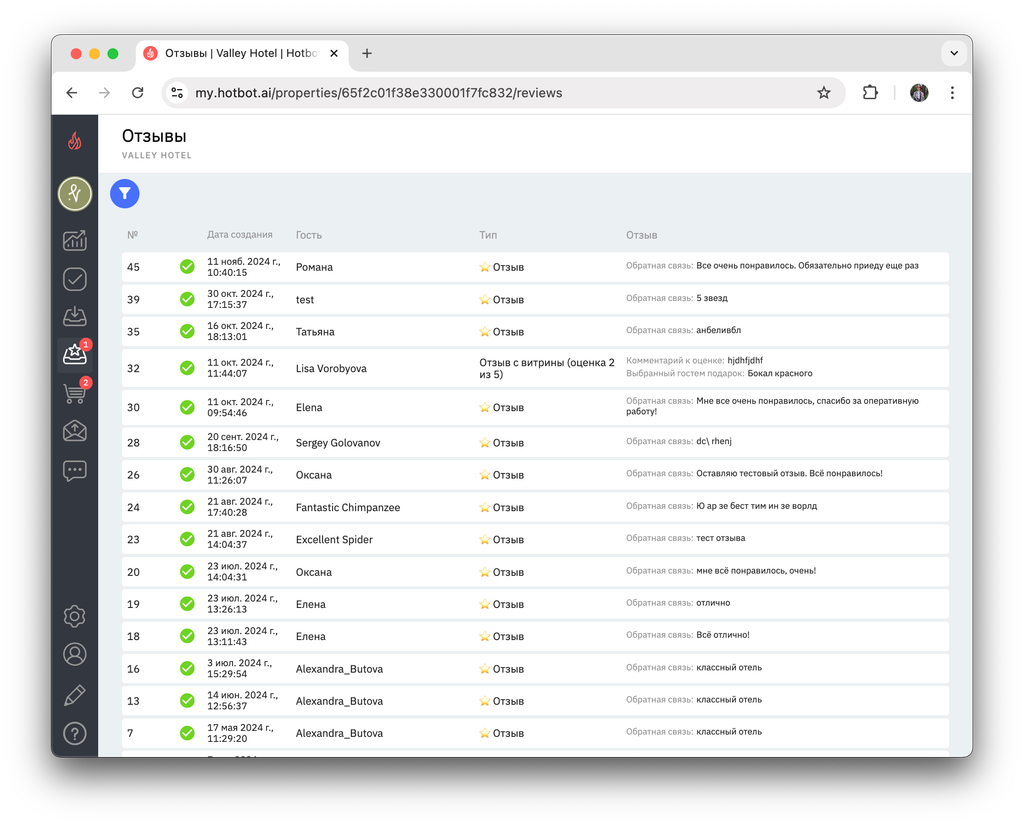Open review from guest Татьяна

pyautogui.click(x=535, y=331)
